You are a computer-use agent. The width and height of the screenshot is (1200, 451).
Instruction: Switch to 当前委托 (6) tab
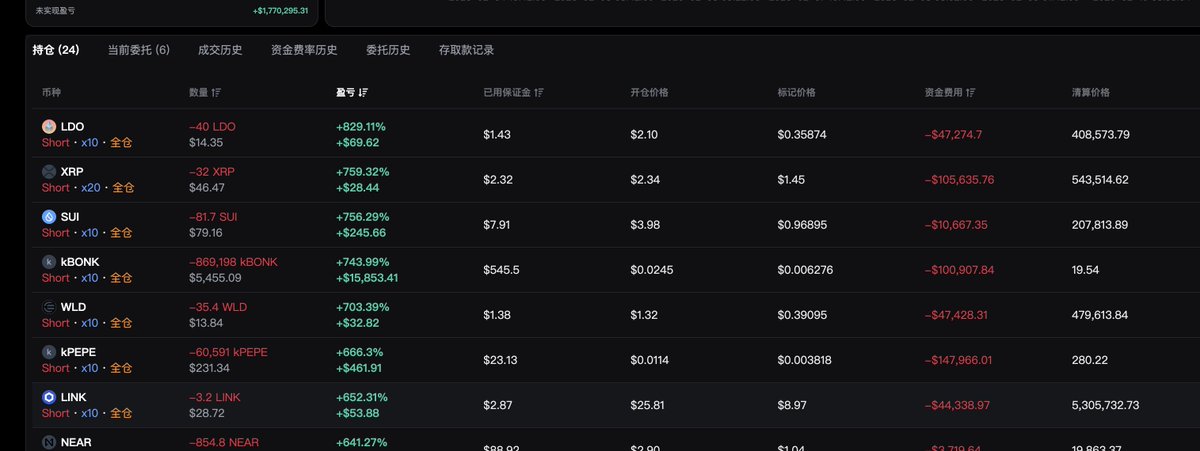pos(139,50)
